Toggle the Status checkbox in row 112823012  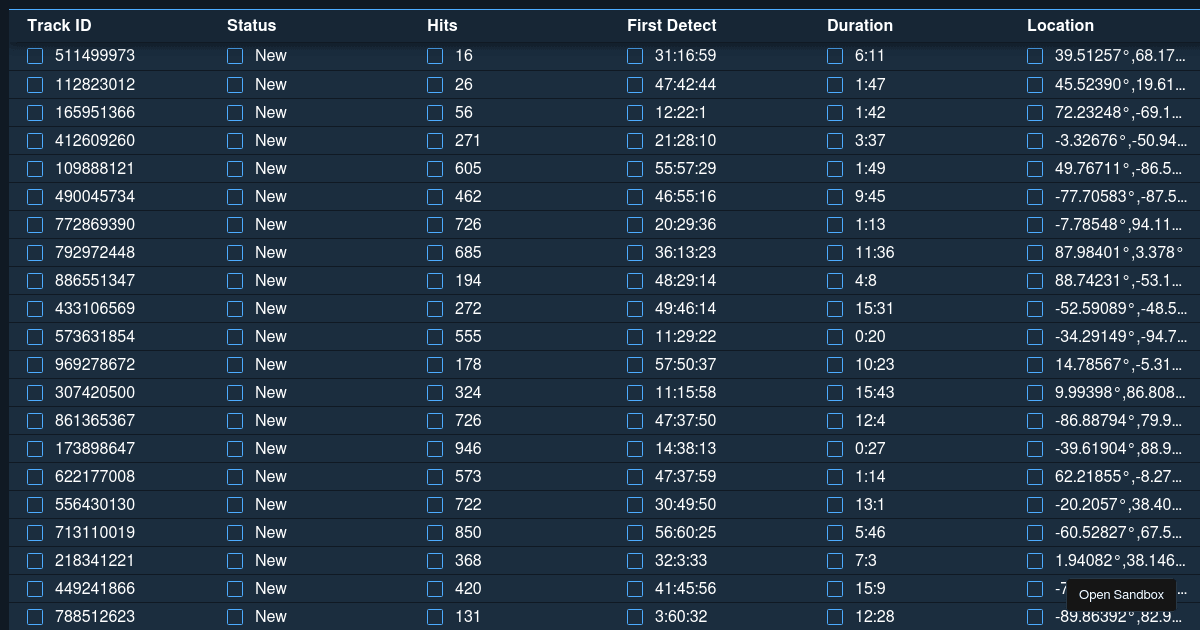click(x=235, y=84)
